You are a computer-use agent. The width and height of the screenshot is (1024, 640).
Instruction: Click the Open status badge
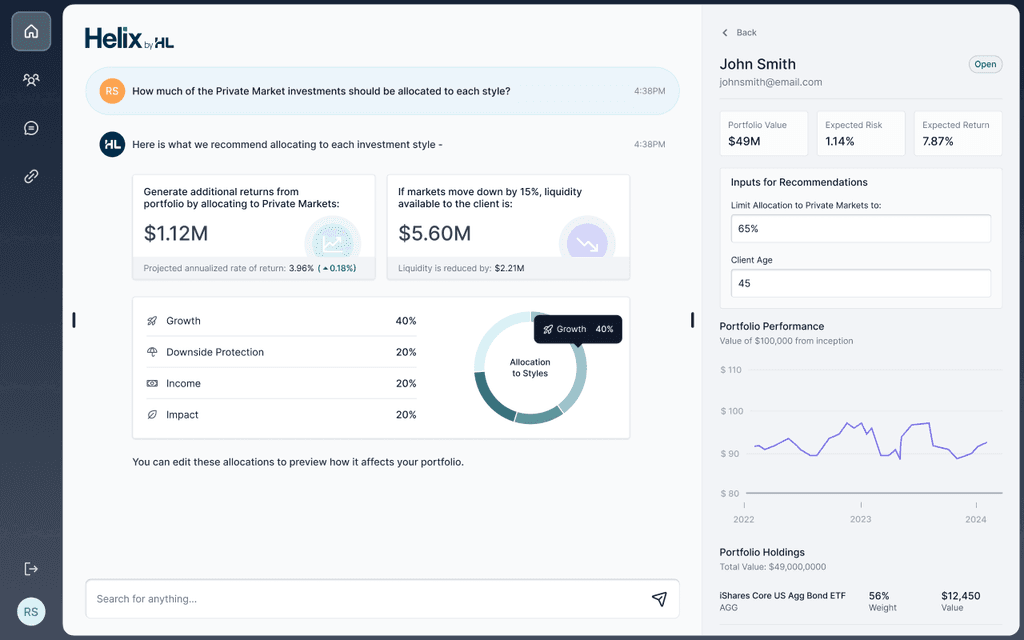tap(985, 64)
